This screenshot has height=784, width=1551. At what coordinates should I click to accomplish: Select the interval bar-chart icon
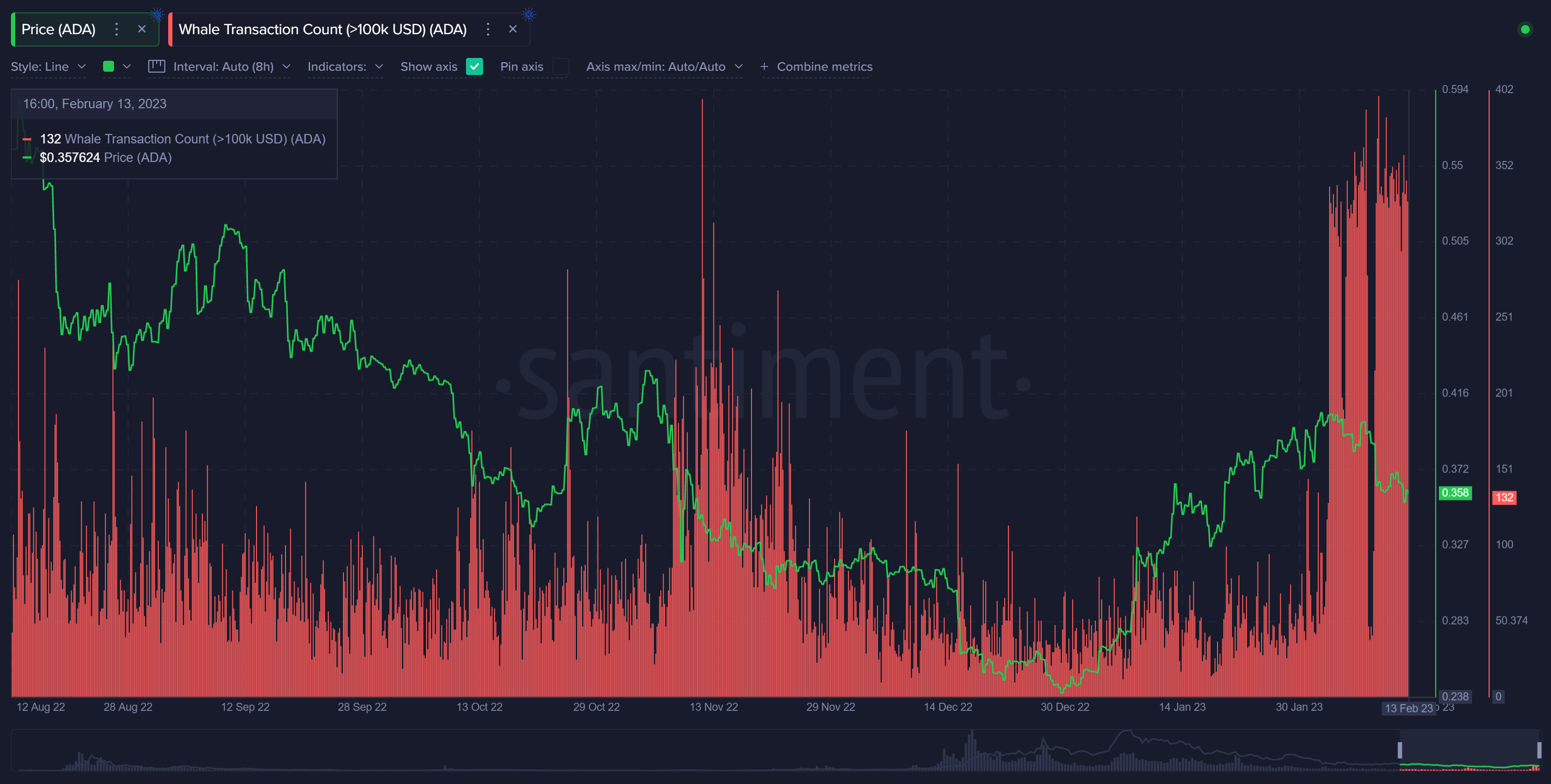[157, 66]
